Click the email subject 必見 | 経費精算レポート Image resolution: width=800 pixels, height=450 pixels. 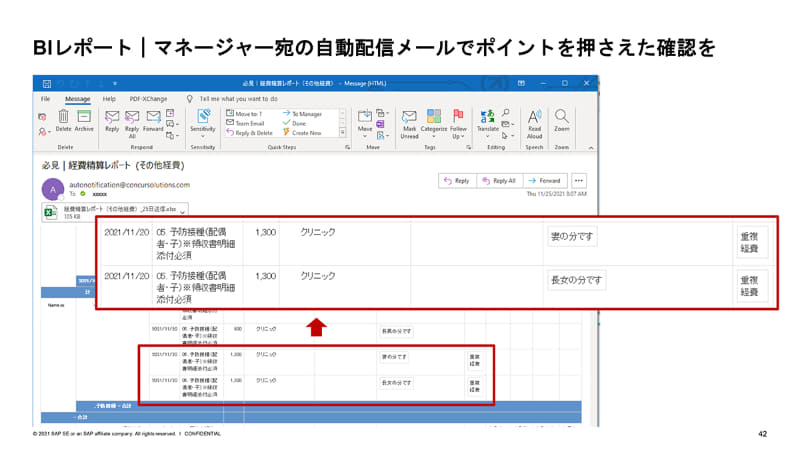click(113, 165)
